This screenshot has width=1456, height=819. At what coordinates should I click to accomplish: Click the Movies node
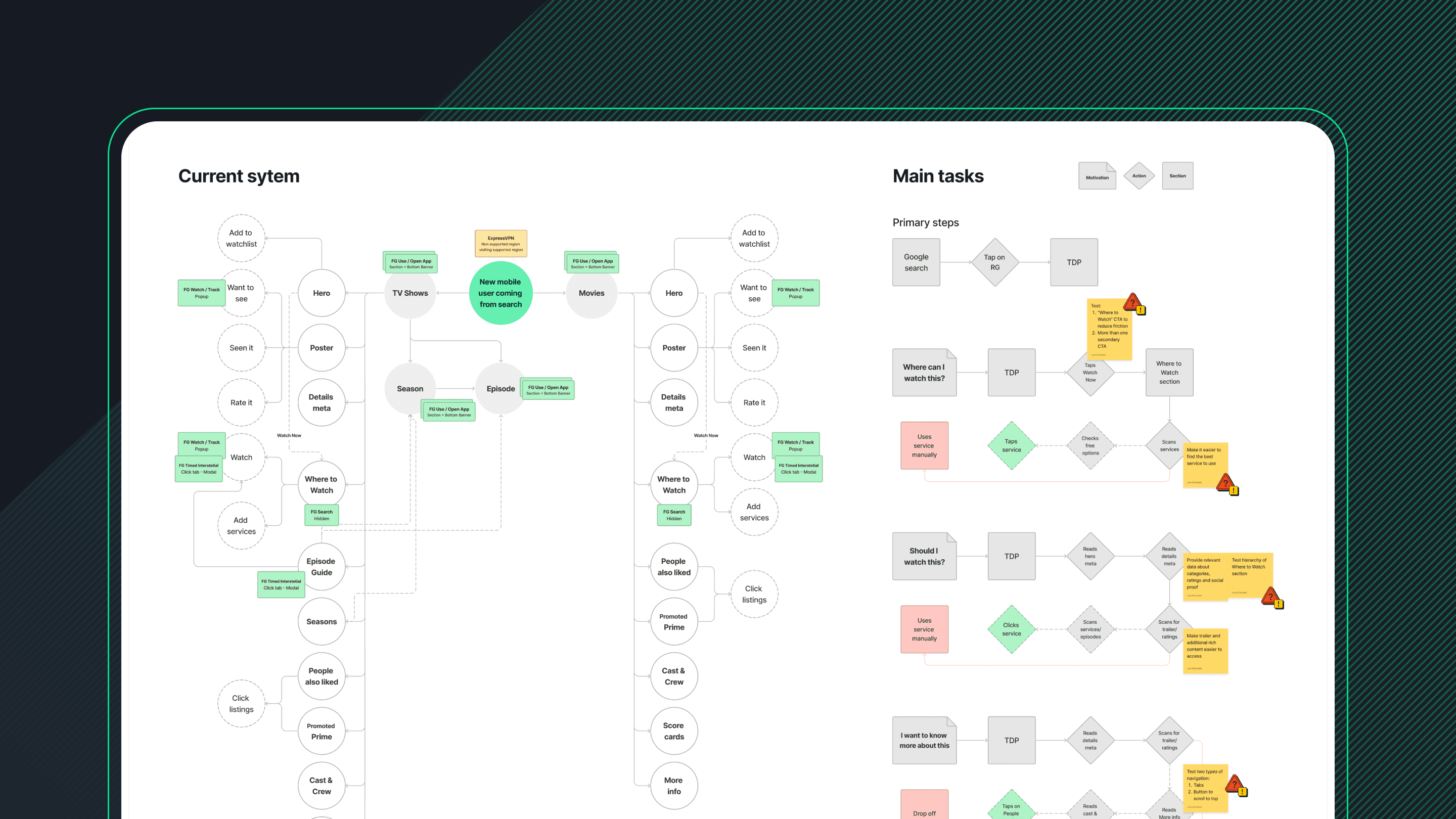pyautogui.click(x=591, y=293)
